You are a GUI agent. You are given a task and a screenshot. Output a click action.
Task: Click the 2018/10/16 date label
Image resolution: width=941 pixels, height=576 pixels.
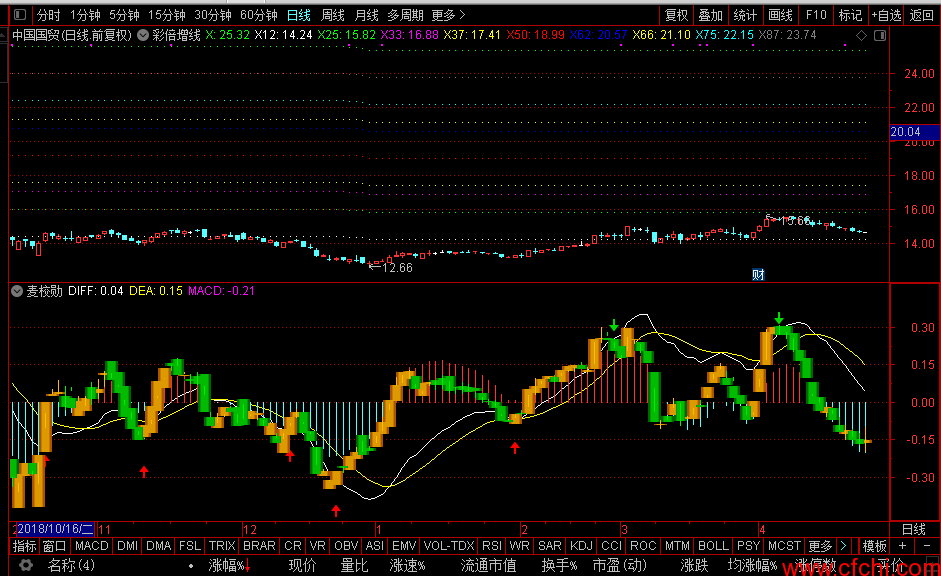[x=55, y=529]
